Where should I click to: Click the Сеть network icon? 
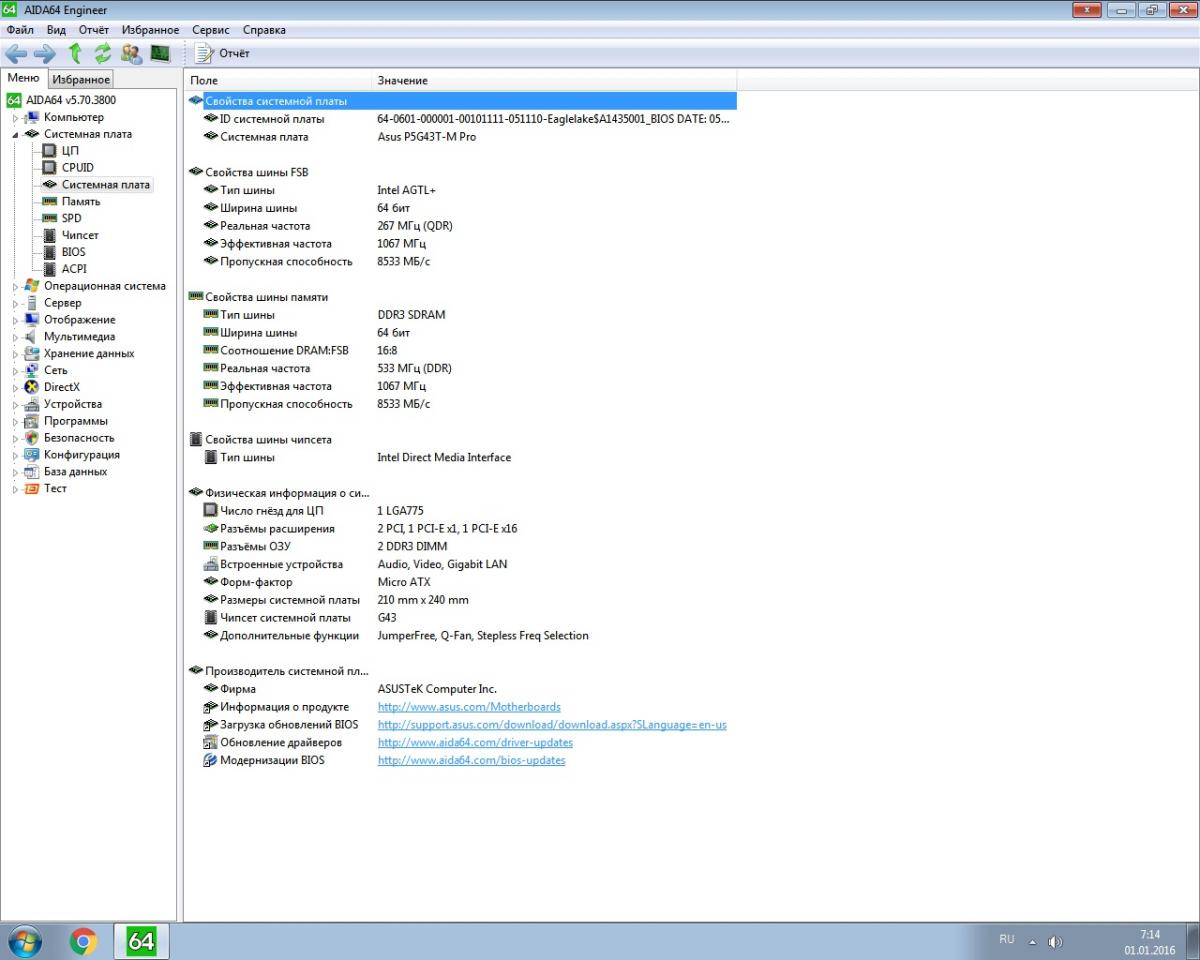32,371
